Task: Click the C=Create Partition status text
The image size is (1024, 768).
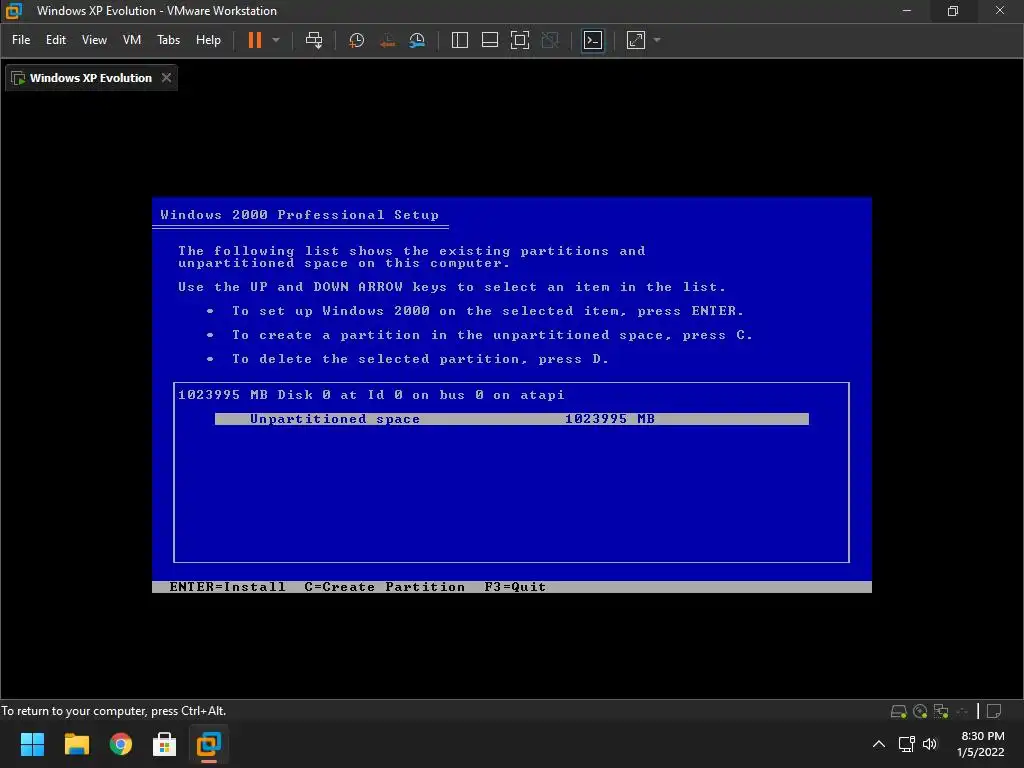Action: pyautogui.click(x=385, y=586)
